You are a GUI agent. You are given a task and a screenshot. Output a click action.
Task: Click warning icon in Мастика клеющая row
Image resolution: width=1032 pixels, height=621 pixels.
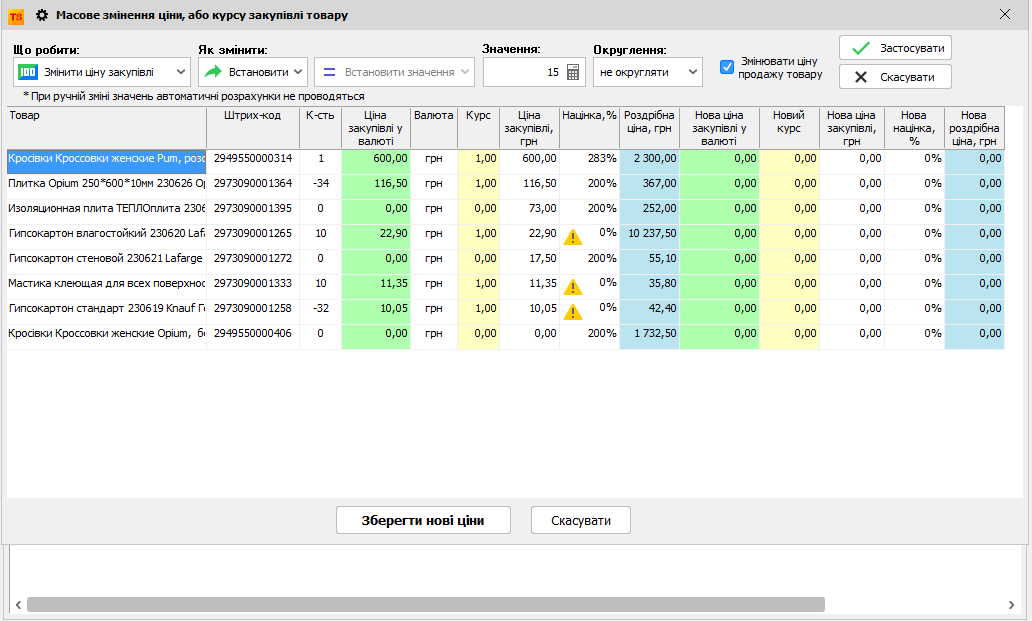coord(572,287)
